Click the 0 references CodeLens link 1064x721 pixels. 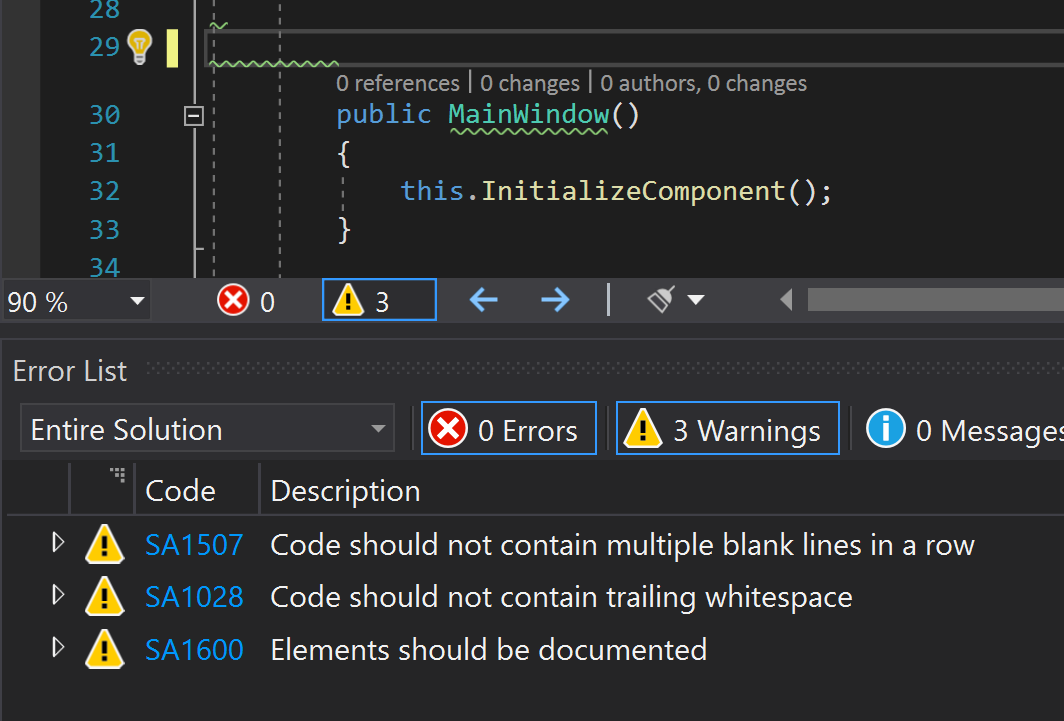click(x=397, y=83)
